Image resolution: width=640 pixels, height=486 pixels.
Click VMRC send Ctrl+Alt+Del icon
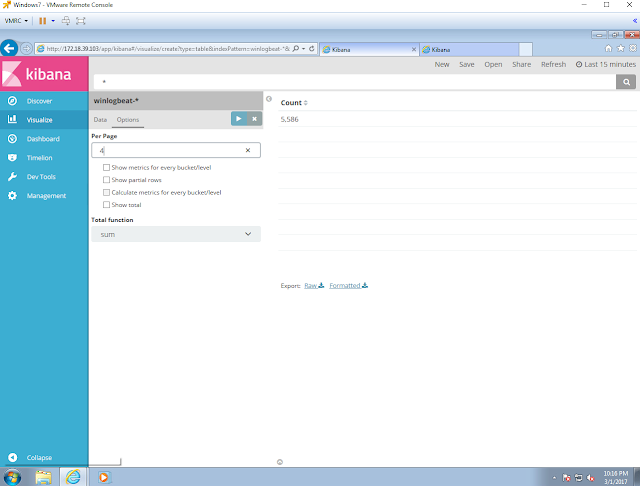[66, 21]
